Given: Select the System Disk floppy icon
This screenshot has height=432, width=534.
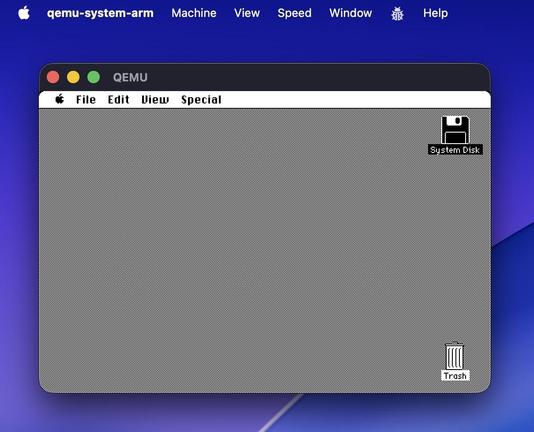Looking at the screenshot, I should [x=455, y=130].
